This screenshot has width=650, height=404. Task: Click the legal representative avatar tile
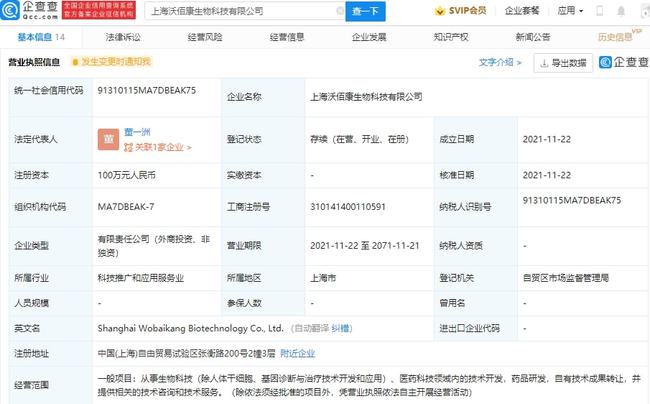click(108, 139)
